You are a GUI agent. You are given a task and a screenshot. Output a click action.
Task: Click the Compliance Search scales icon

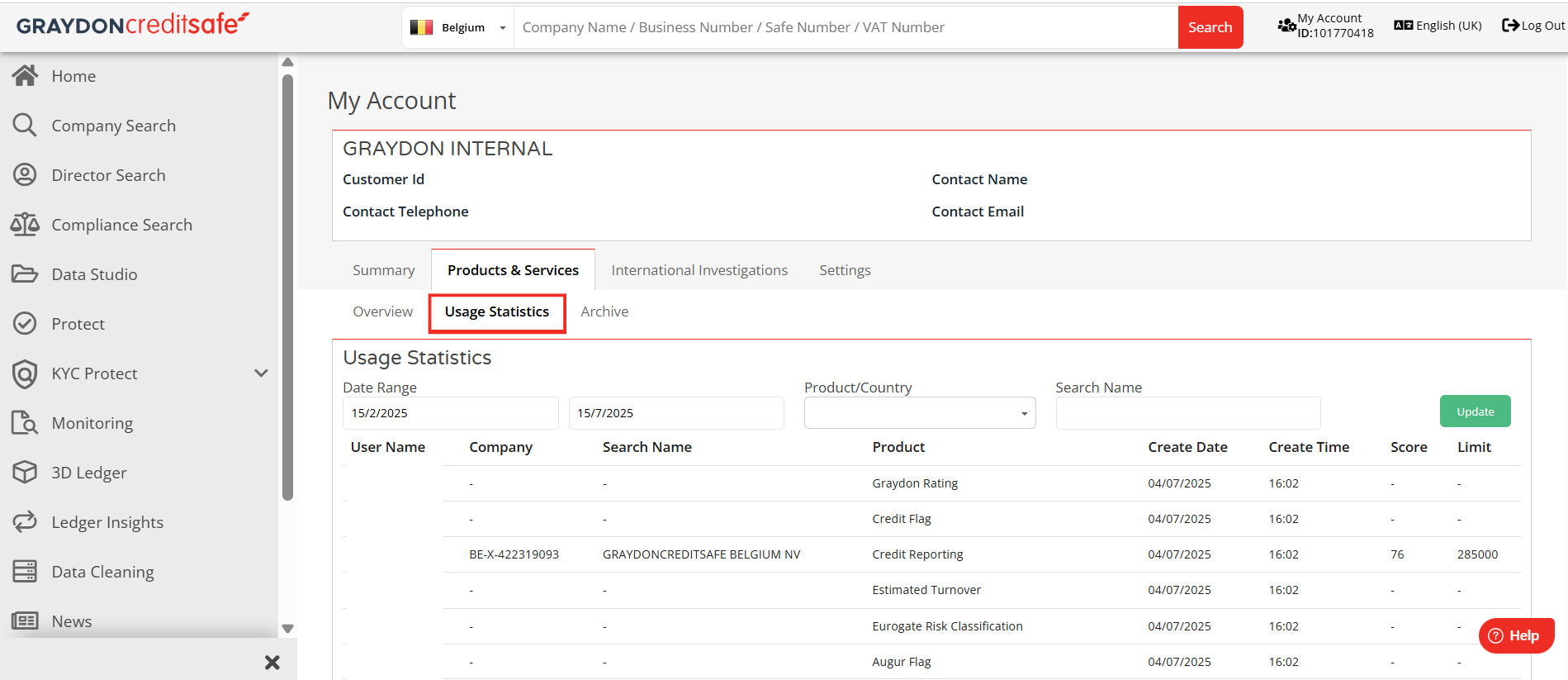point(25,225)
